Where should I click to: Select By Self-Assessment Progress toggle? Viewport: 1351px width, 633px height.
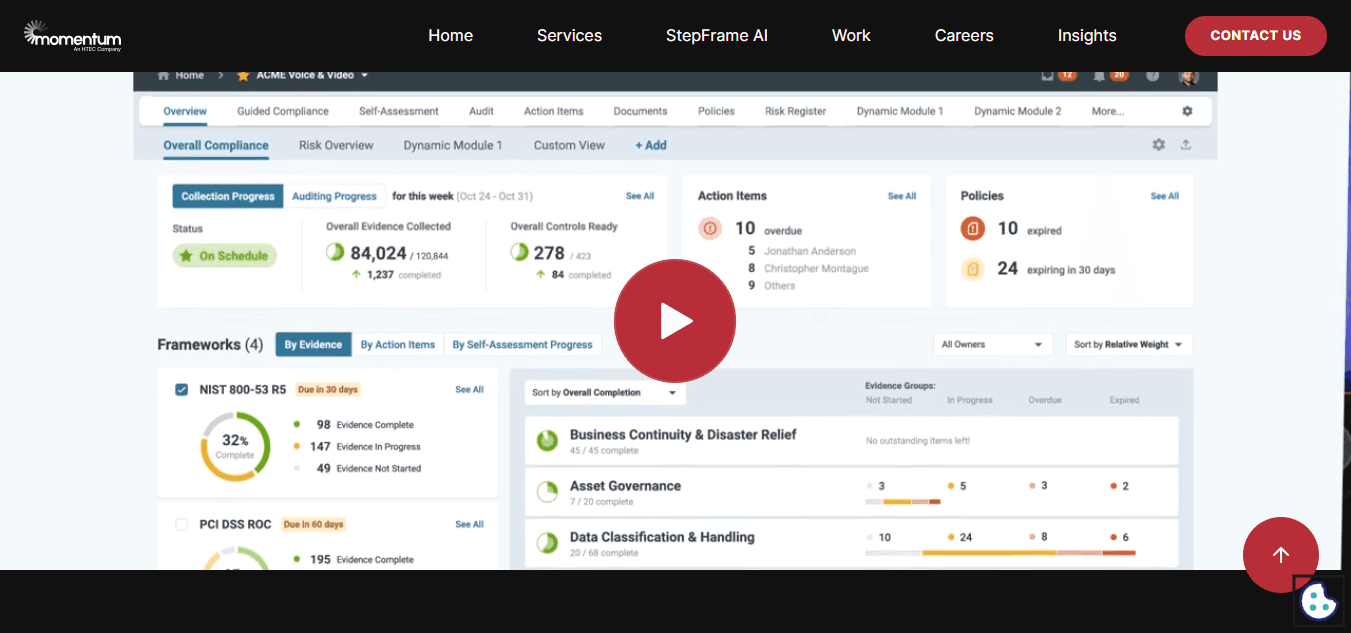click(x=522, y=345)
